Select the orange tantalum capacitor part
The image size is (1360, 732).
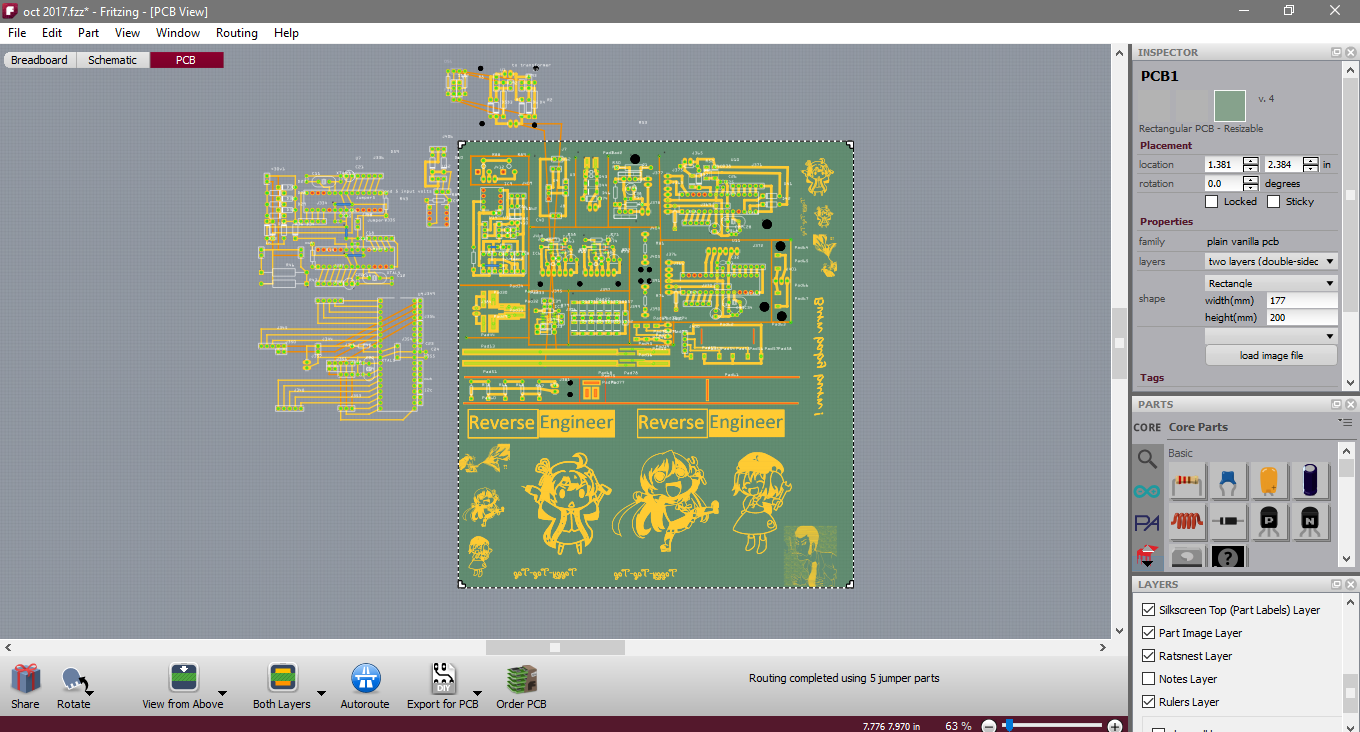click(x=1269, y=481)
